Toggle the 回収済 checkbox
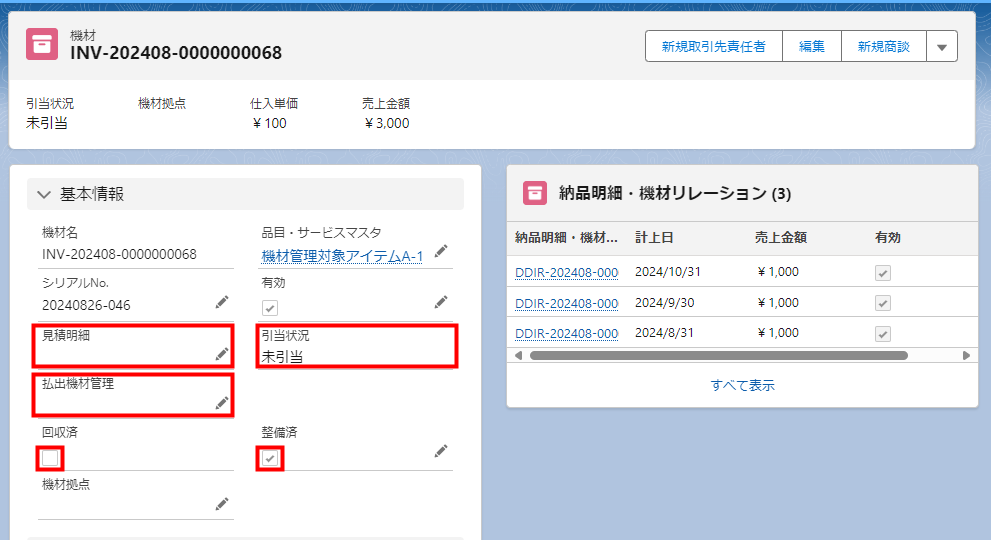This screenshot has width=991, height=540. point(50,458)
